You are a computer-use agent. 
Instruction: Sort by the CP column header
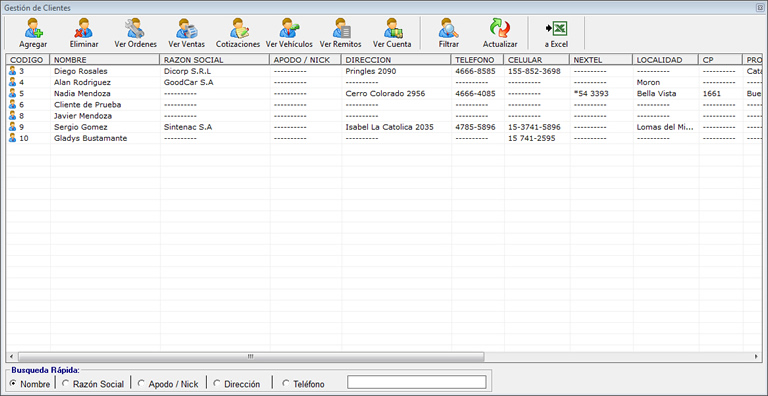point(720,60)
